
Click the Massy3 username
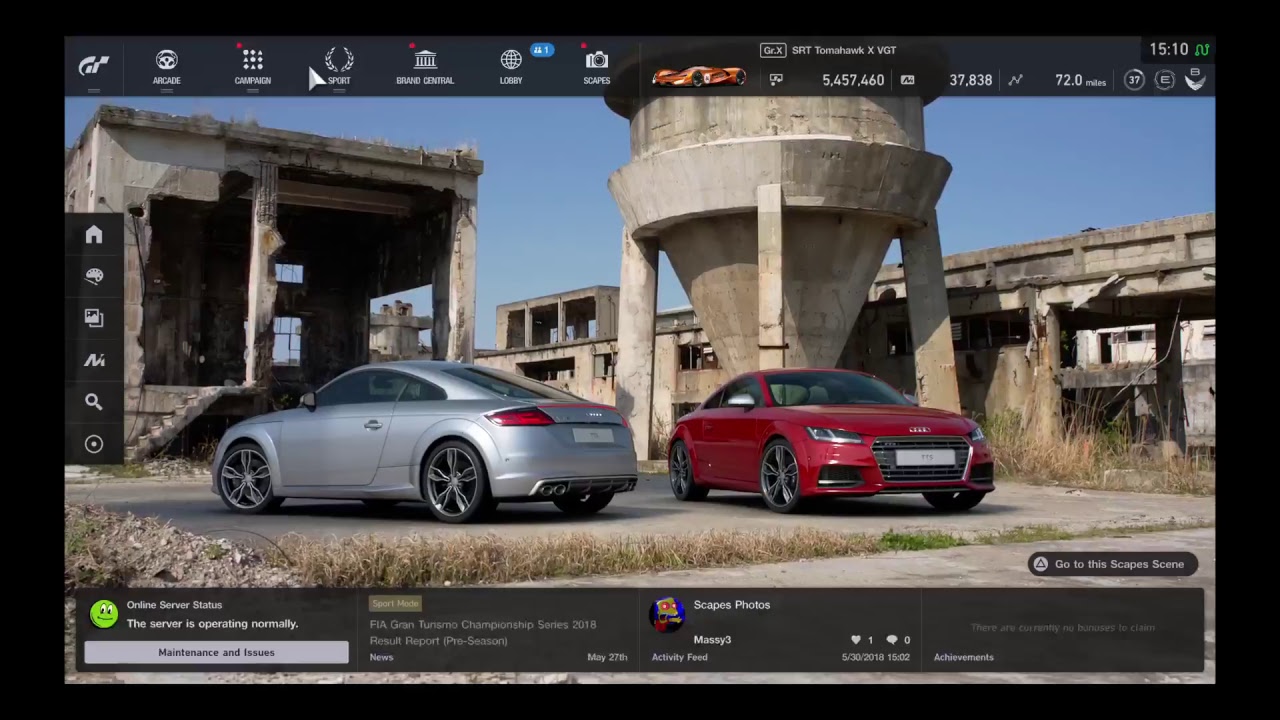tap(712, 640)
